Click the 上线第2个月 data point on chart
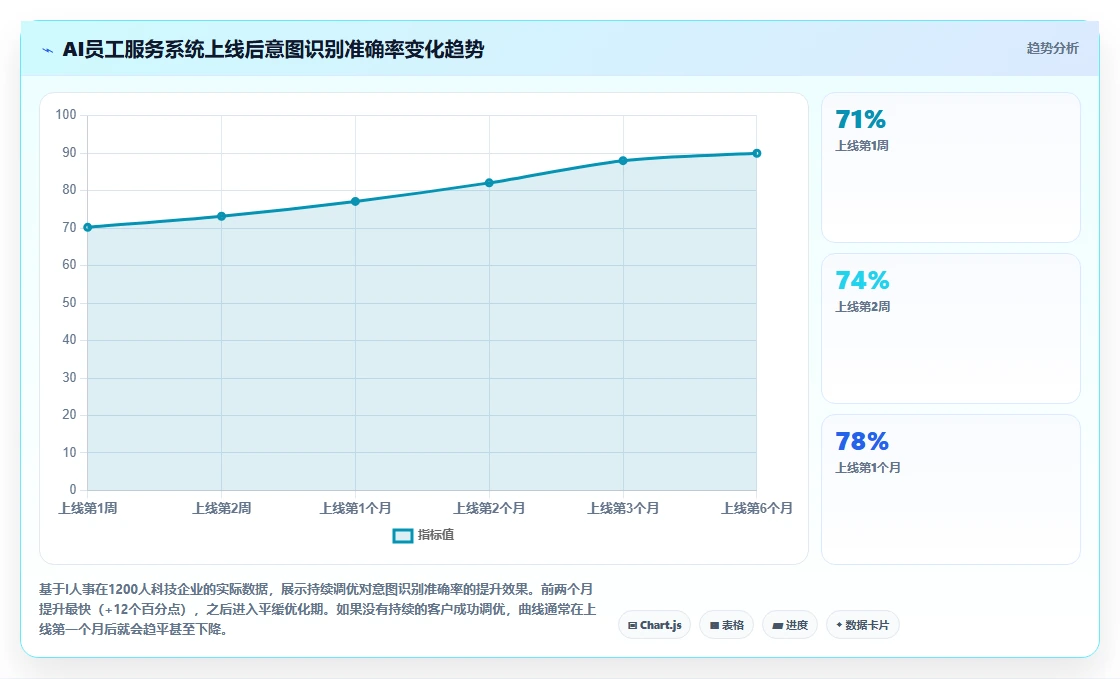This screenshot has width=1120, height=679. click(489, 183)
